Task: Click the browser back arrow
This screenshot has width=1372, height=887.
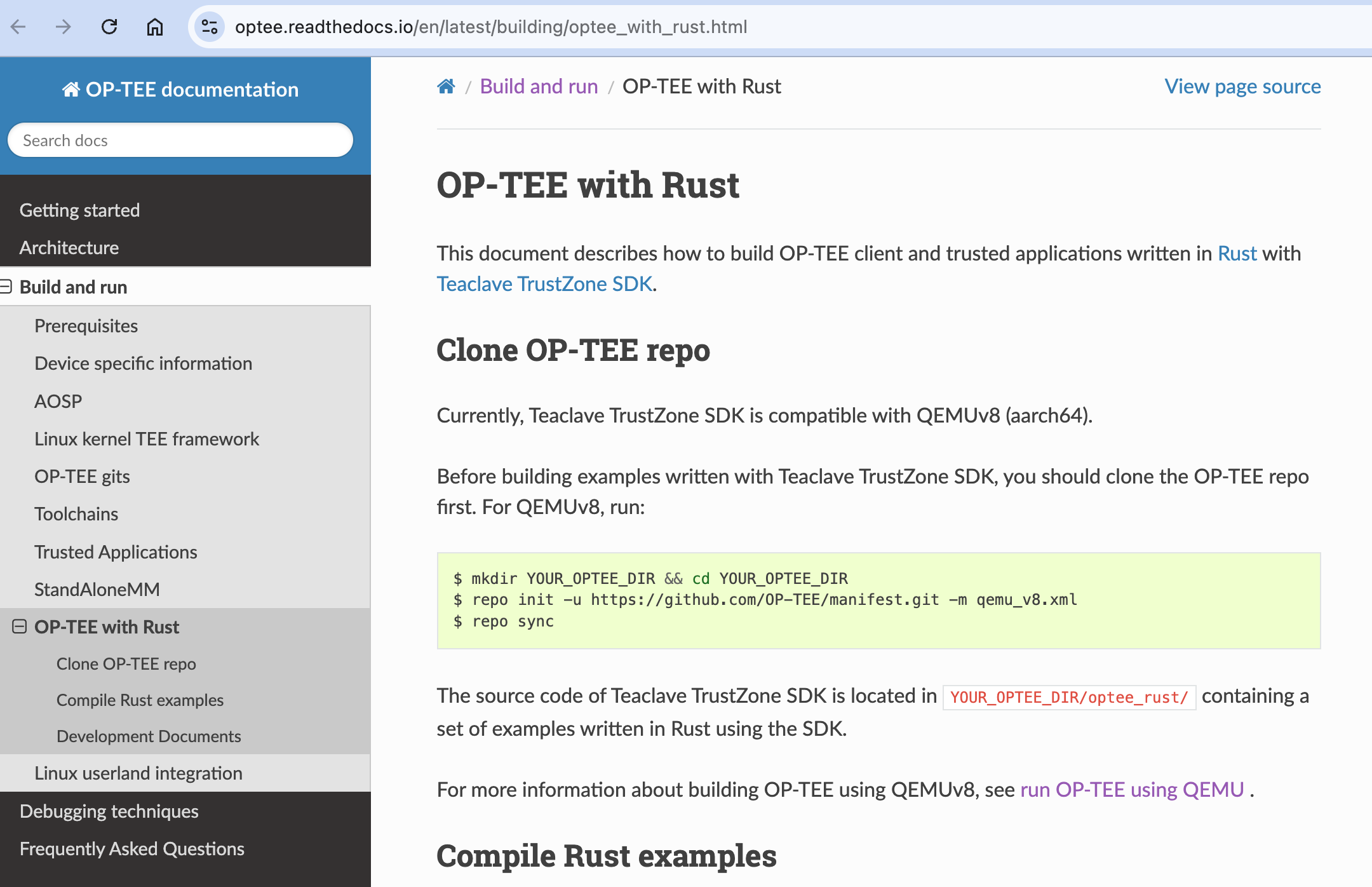Action: (18, 27)
